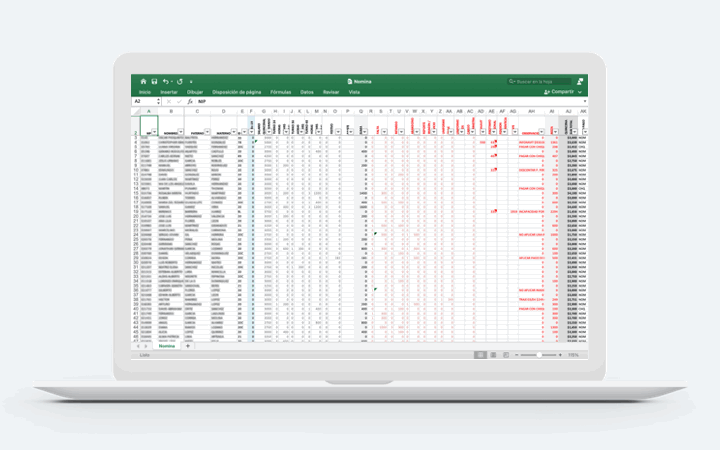Open the filter dropdown in column AI
The width and height of the screenshot is (720, 450).
coord(555,132)
